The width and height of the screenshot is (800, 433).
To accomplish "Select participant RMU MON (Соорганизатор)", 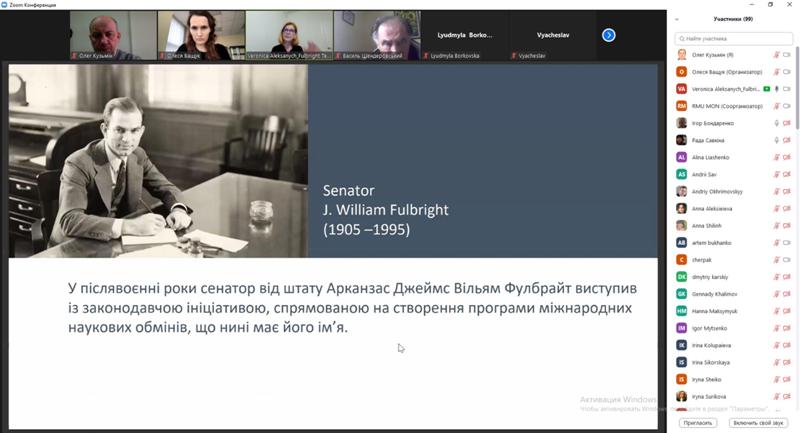I will click(727, 106).
